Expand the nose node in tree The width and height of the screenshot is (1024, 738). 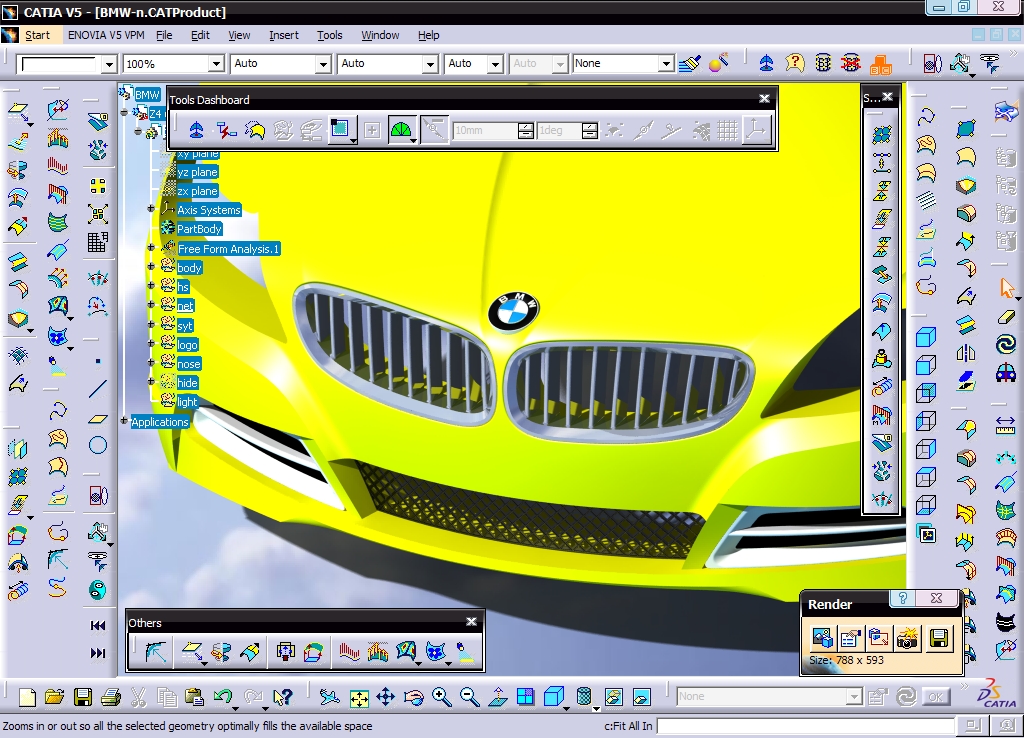pyautogui.click(x=151, y=362)
